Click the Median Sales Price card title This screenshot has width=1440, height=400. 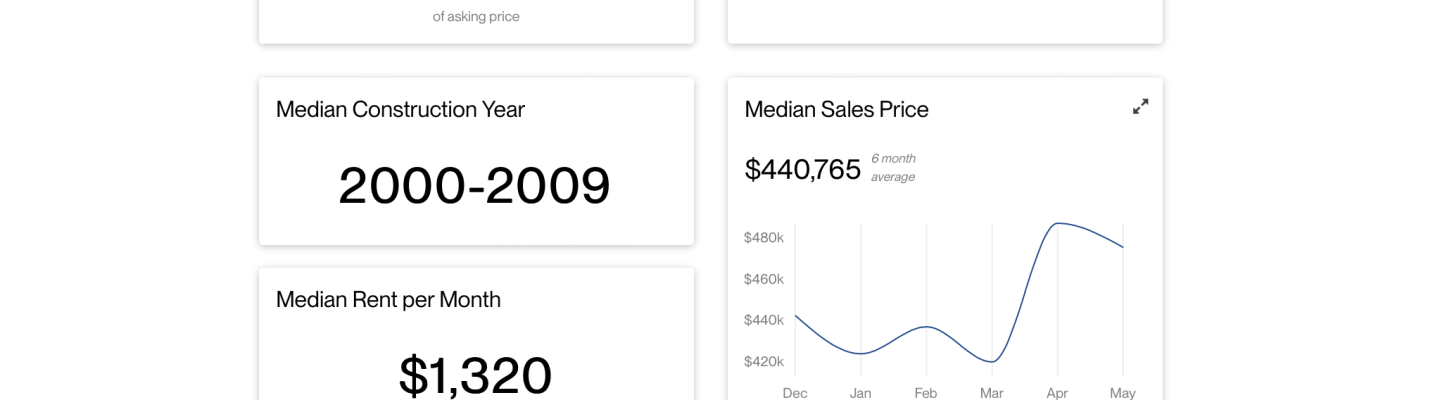(x=836, y=110)
